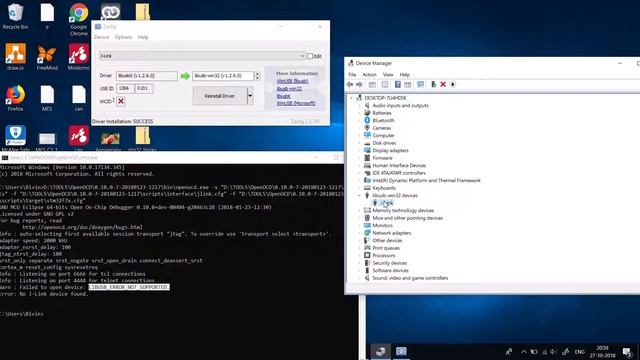
Task: Open FreeMind desktop shortcut
Action: tap(47, 57)
